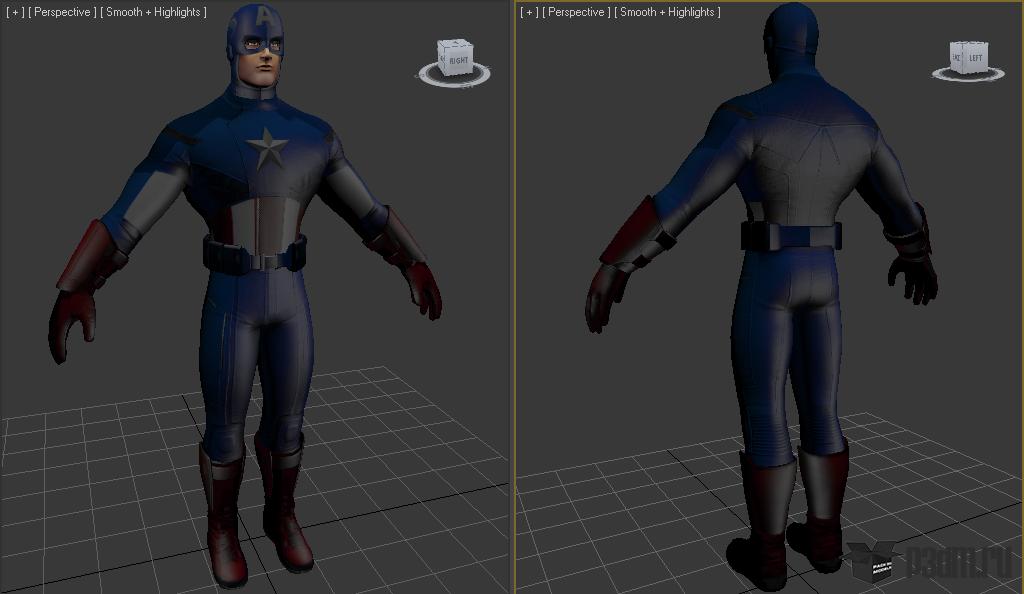Image resolution: width=1024 pixels, height=594 pixels.
Task: Click the BACK face of the right ViewCube
Action: click(x=956, y=57)
